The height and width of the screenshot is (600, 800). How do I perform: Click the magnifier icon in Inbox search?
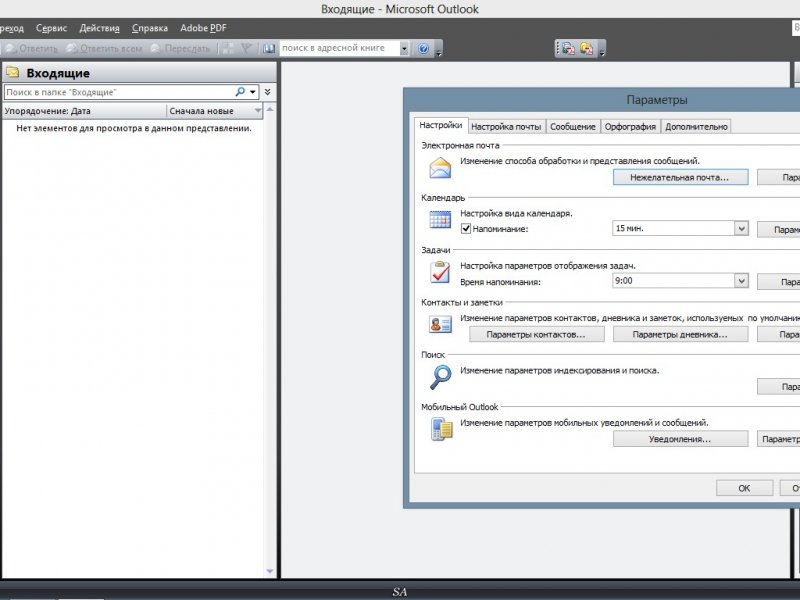tap(240, 92)
